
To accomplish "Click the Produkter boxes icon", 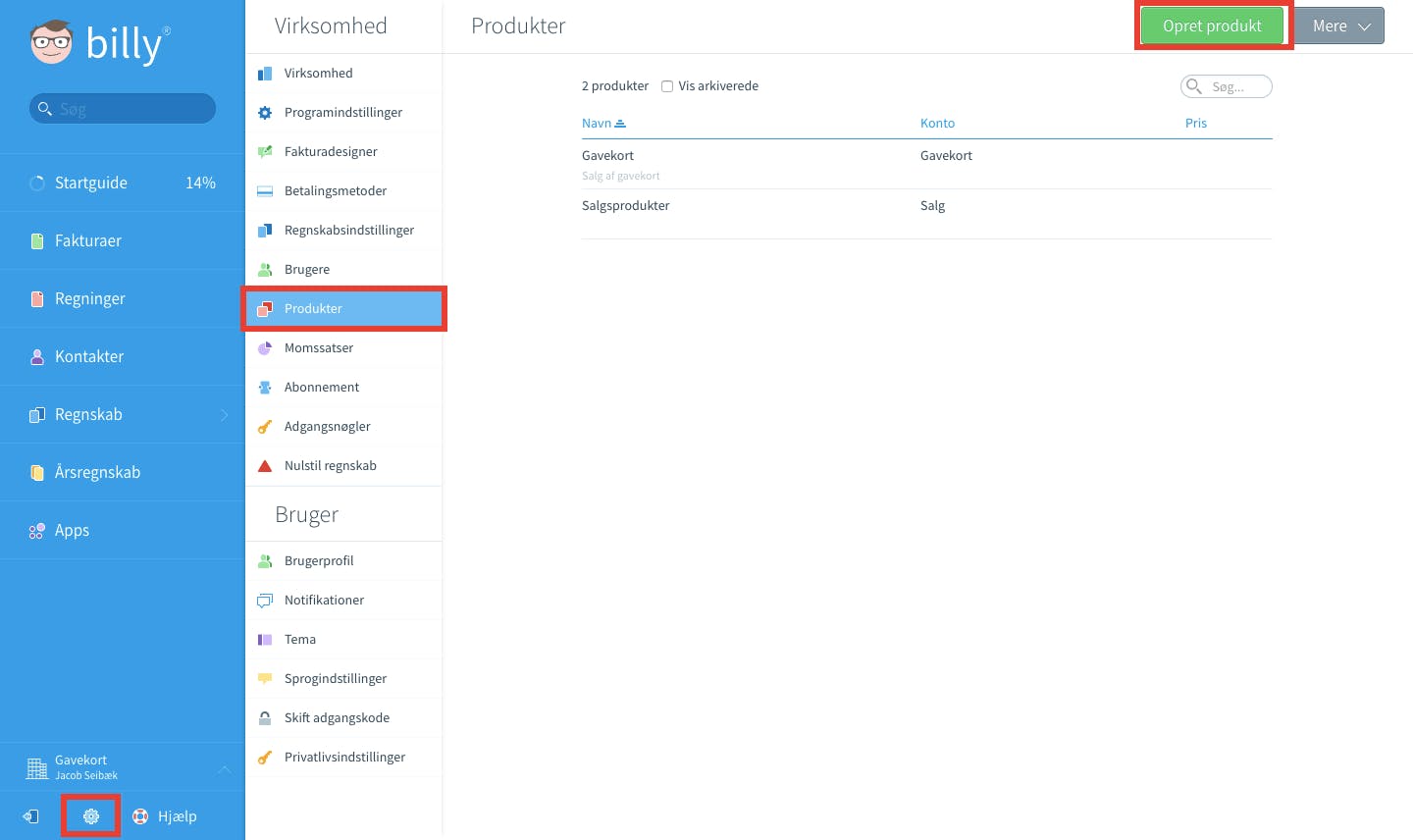I will click(x=265, y=309).
